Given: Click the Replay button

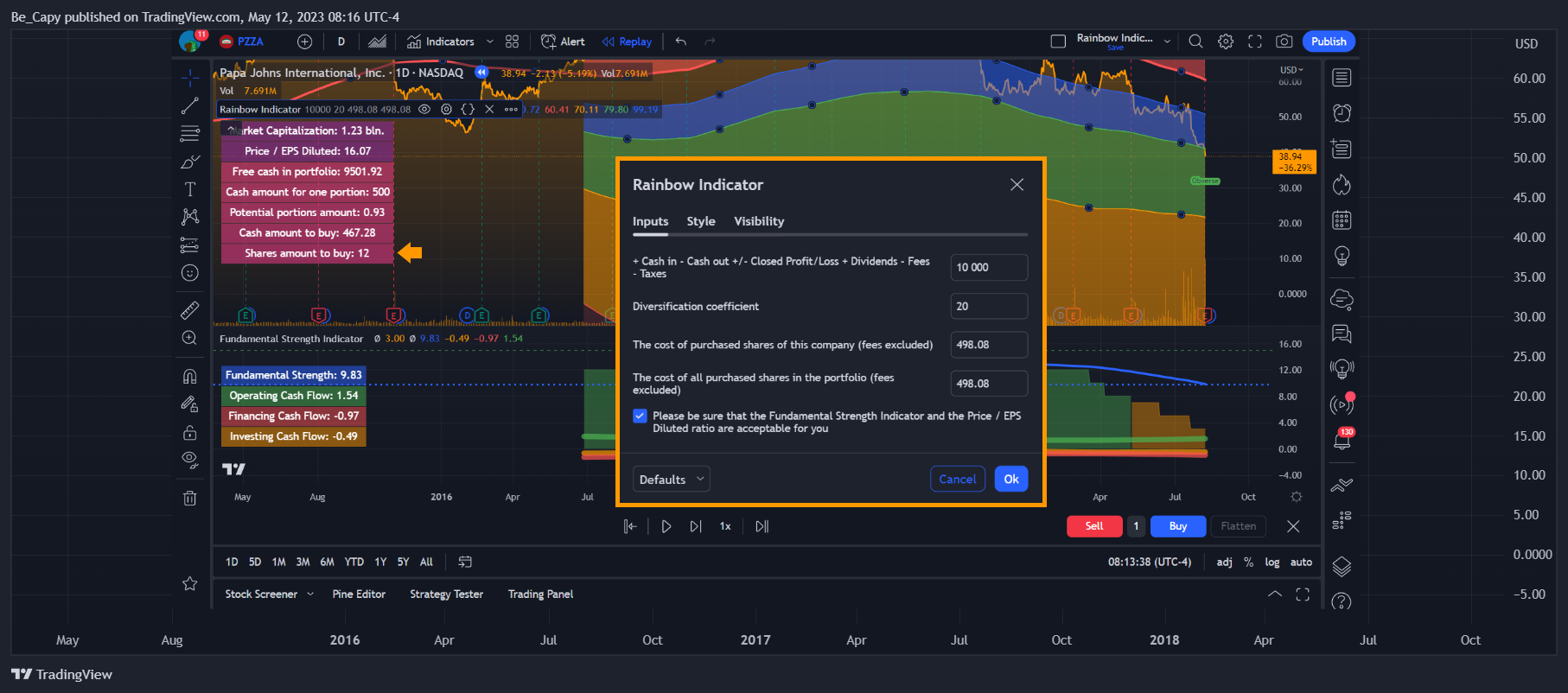Looking at the screenshot, I should (x=627, y=41).
